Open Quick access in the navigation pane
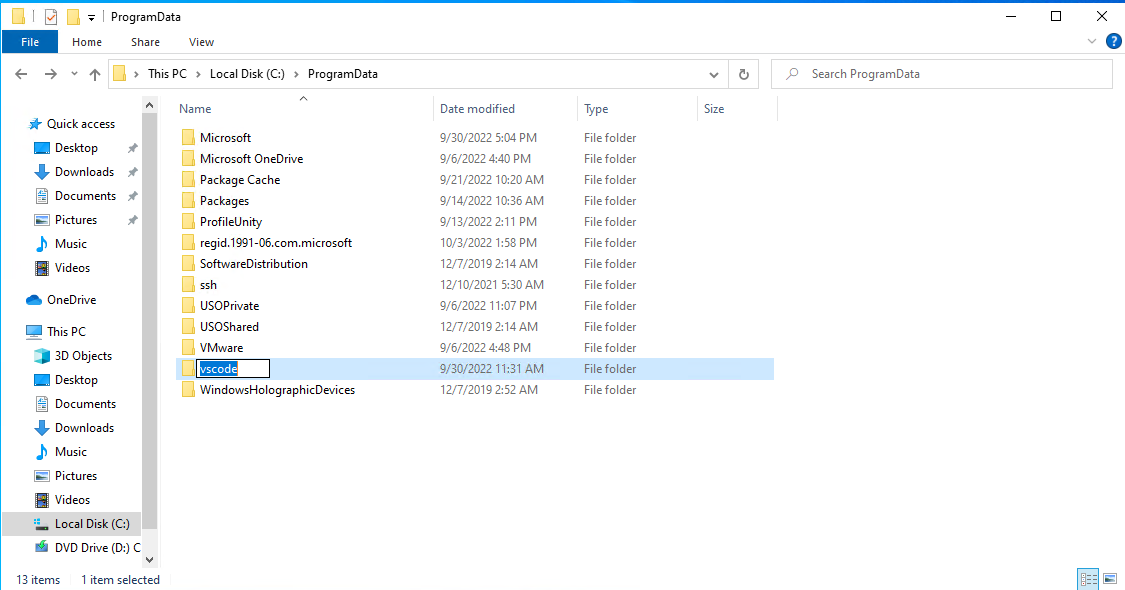 coord(80,123)
